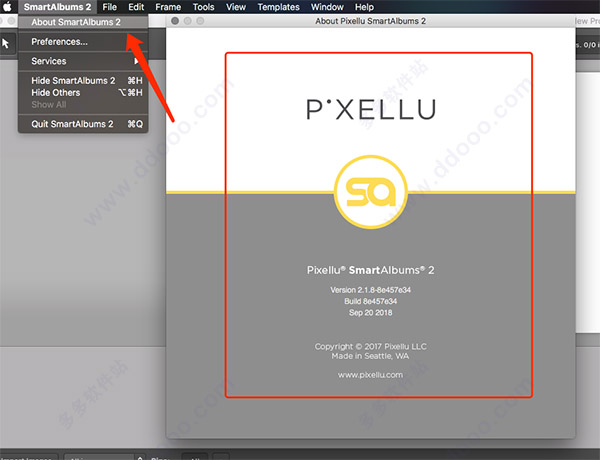This screenshot has height=460, width=600.
Task: Click the About Pixellu SmartAlbums 2 title bar
Action: pos(370,21)
